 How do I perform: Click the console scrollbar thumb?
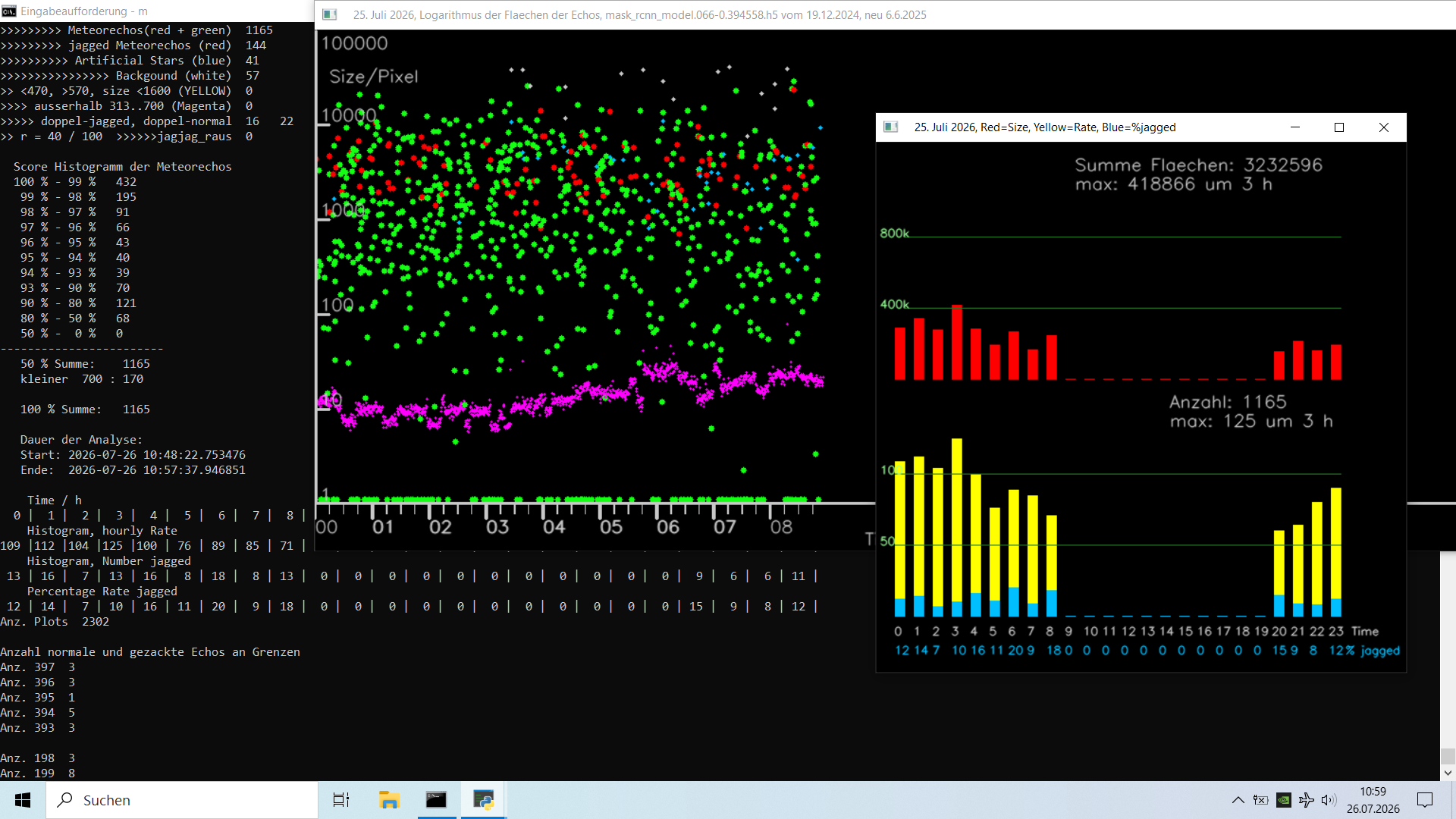coord(1448,757)
